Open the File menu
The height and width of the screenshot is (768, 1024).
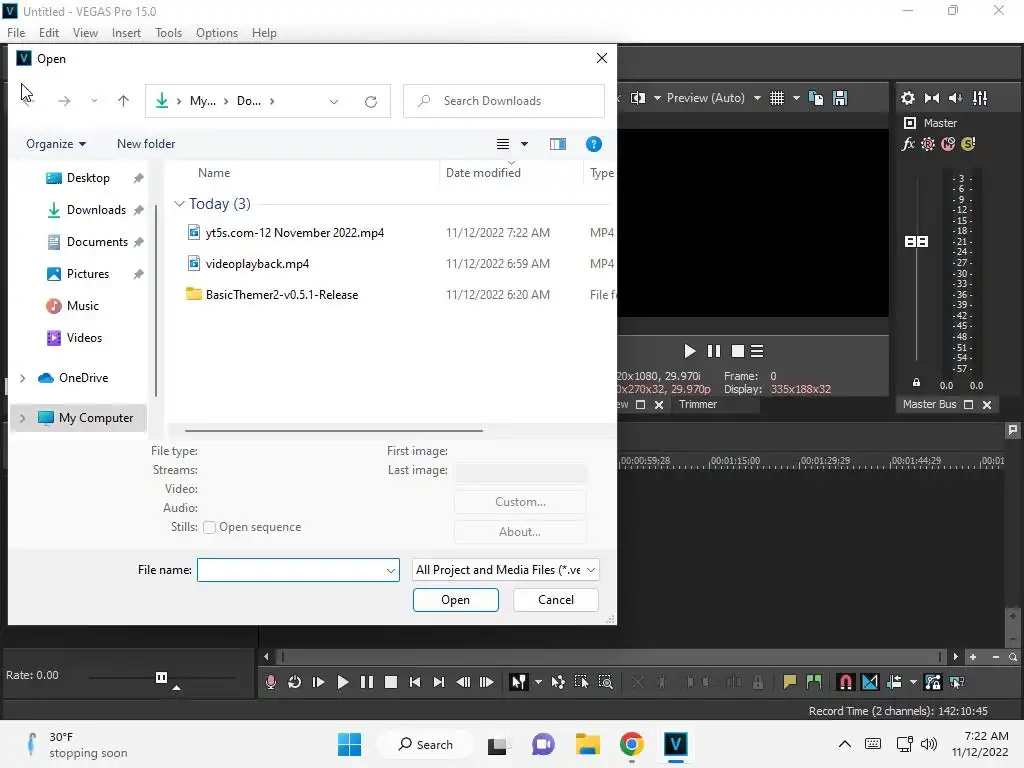[16, 33]
